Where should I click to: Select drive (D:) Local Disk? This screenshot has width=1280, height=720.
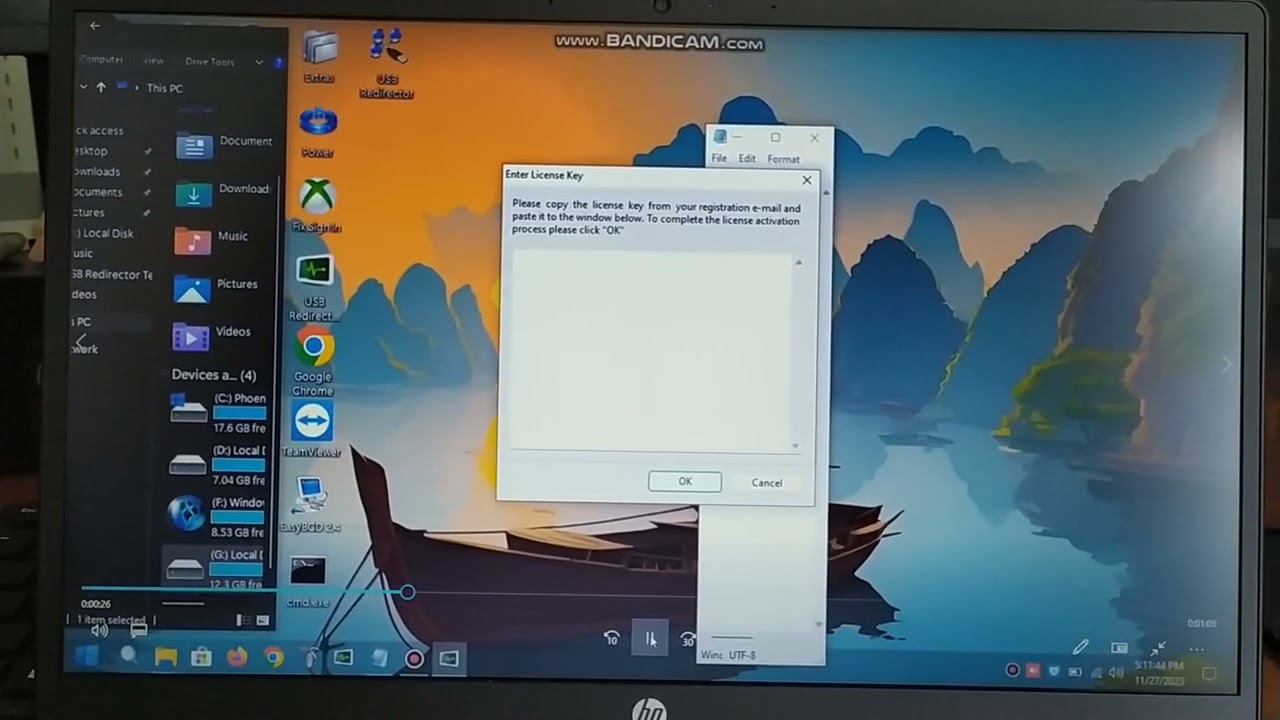tap(217, 464)
